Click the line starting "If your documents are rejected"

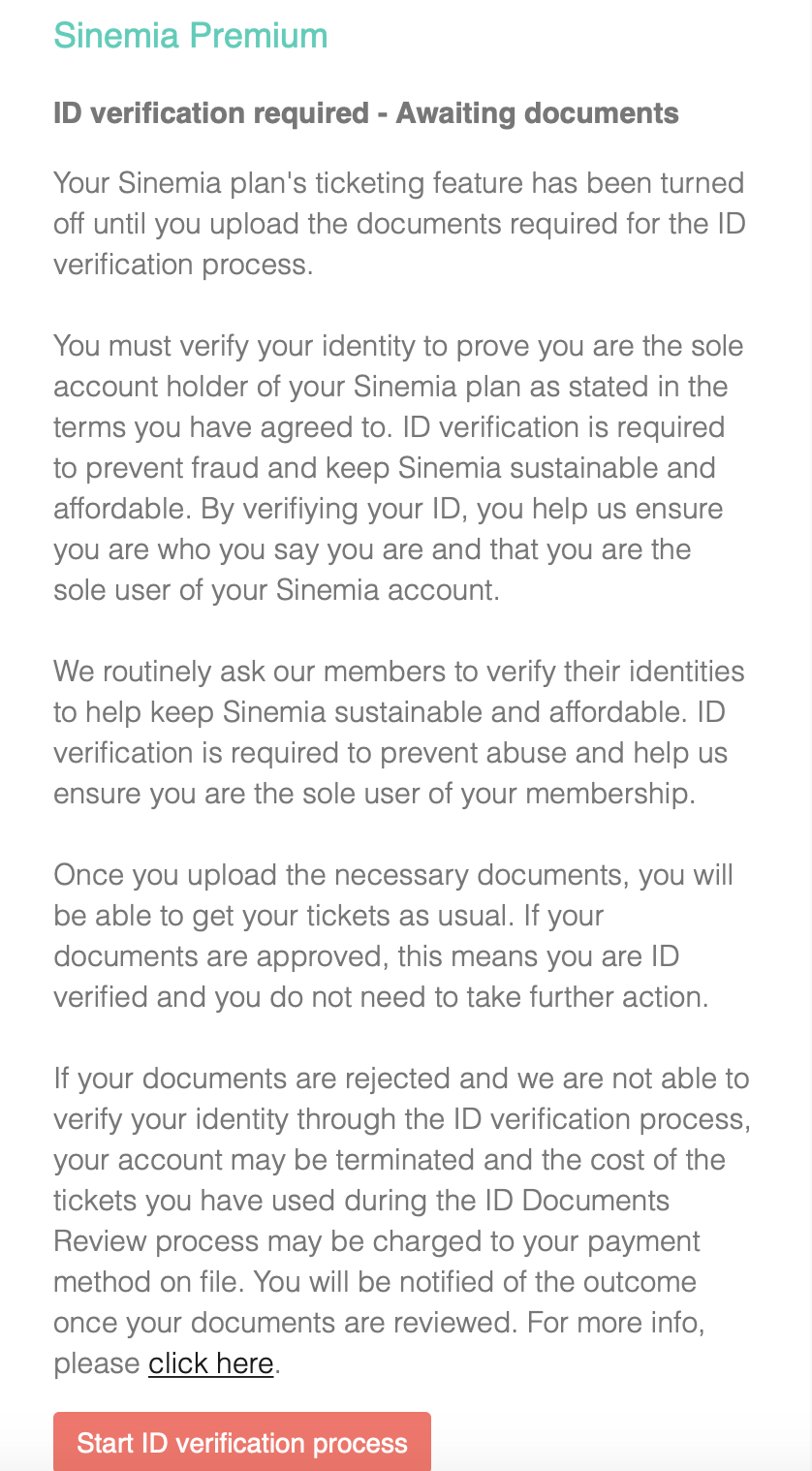coord(401,1079)
